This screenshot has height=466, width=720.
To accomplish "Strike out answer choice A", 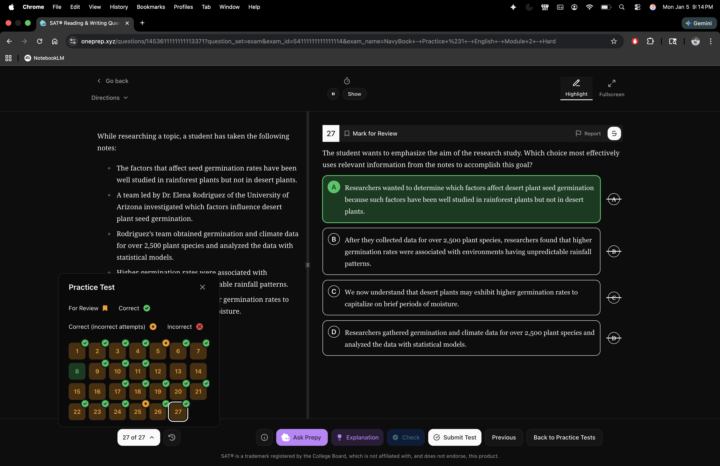I will 614,199.
